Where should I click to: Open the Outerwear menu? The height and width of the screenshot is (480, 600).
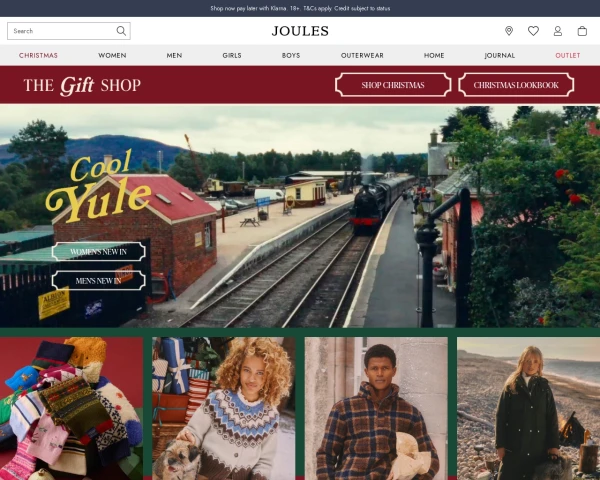click(362, 56)
